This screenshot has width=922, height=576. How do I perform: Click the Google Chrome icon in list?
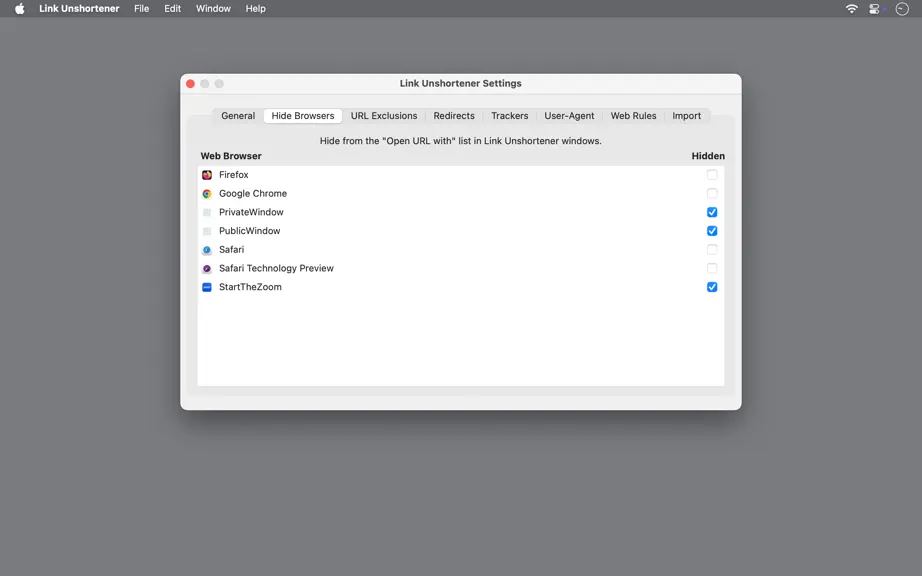(x=207, y=193)
